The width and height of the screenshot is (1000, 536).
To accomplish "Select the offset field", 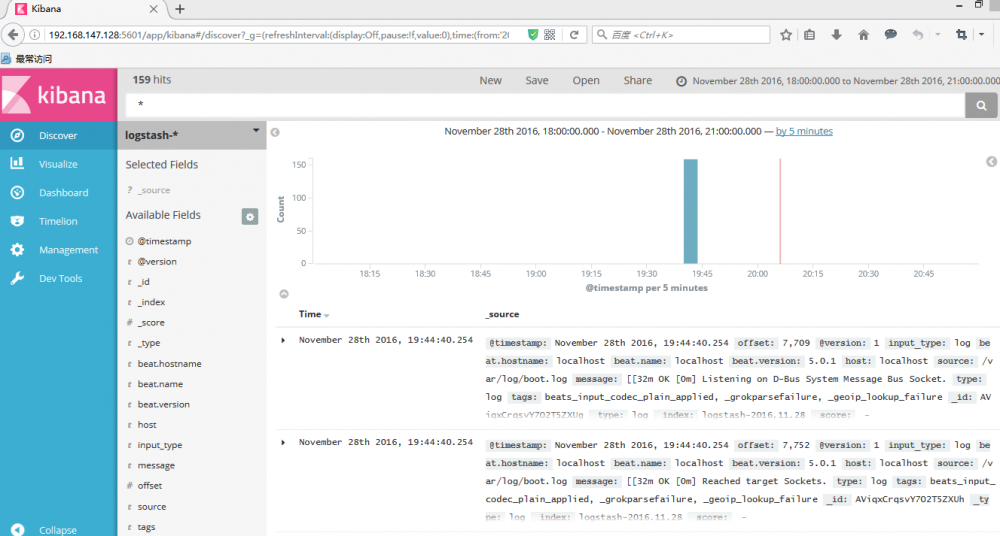I will click(x=150, y=486).
